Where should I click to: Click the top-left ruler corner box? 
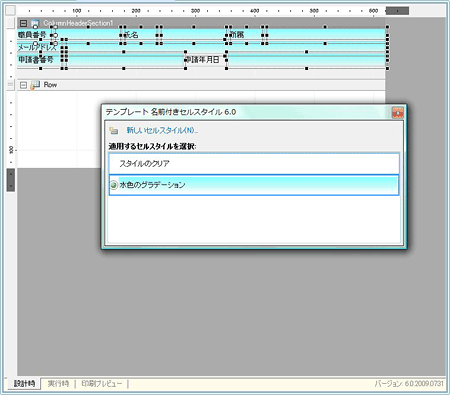pos(11,11)
